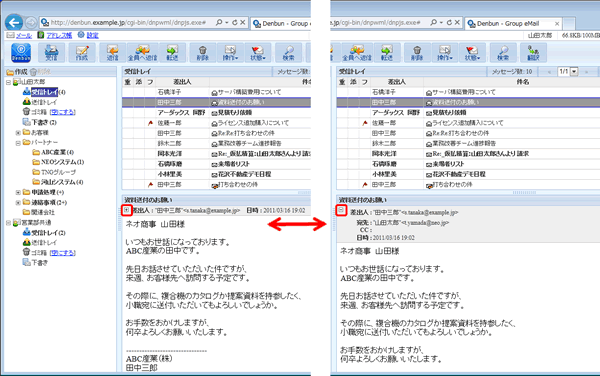Expand message header details in left window preview
Screen dimensions: 600x376
pos(127,210)
